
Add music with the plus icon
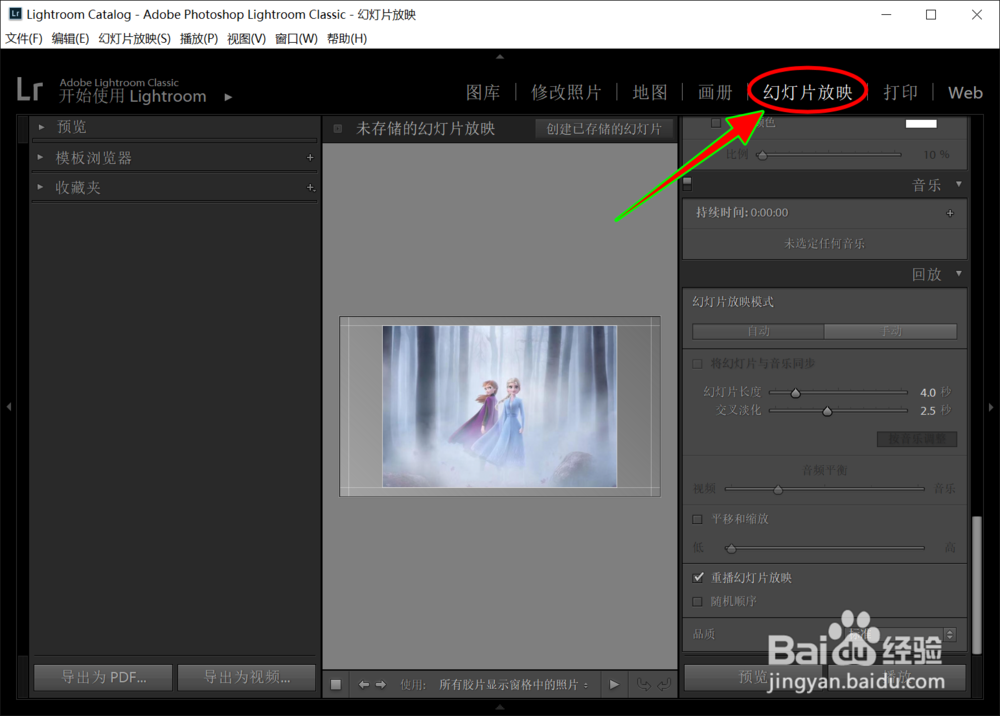click(950, 213)
